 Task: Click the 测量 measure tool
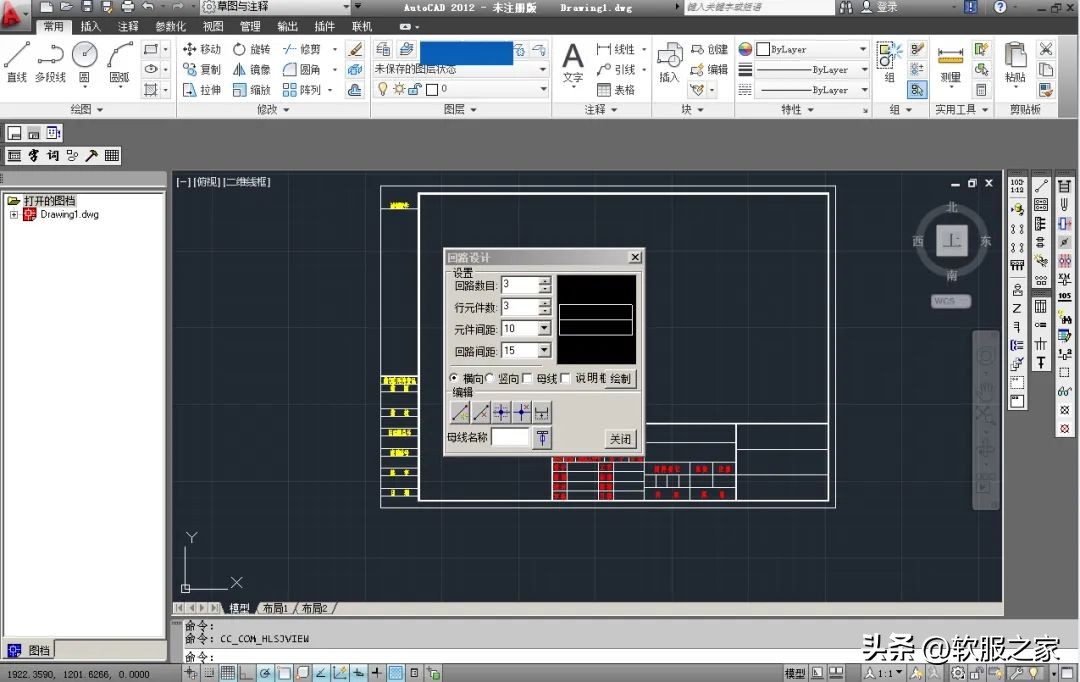950,62
